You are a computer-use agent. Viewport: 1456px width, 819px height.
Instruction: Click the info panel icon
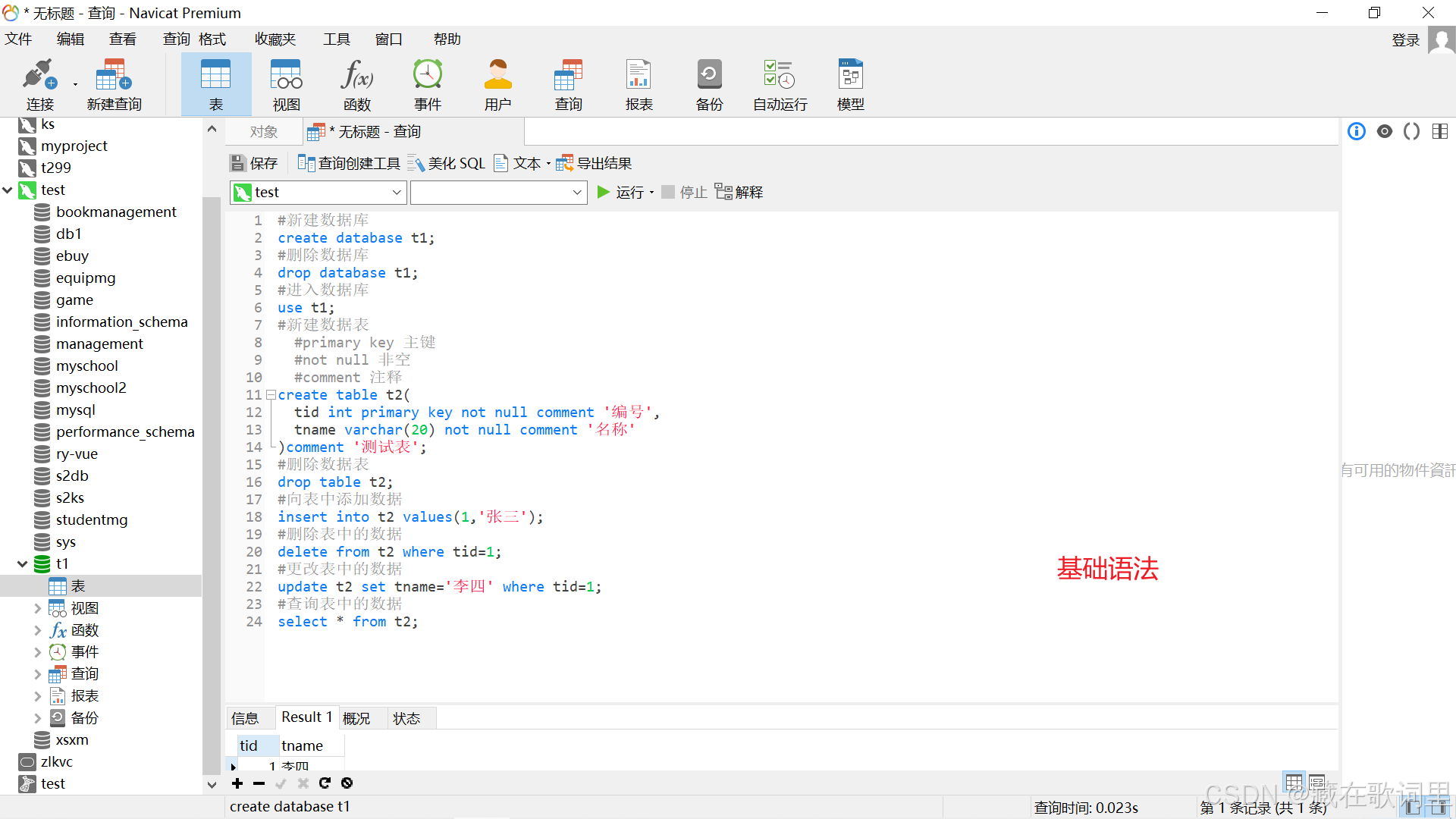[x=1357, y=131]
